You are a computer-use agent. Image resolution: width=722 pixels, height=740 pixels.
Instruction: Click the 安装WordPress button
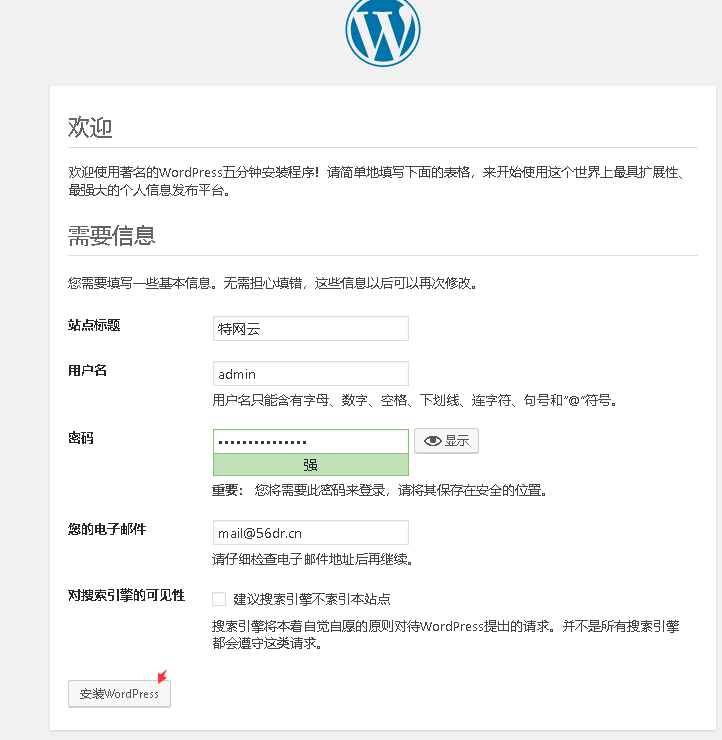coord(119,694)
